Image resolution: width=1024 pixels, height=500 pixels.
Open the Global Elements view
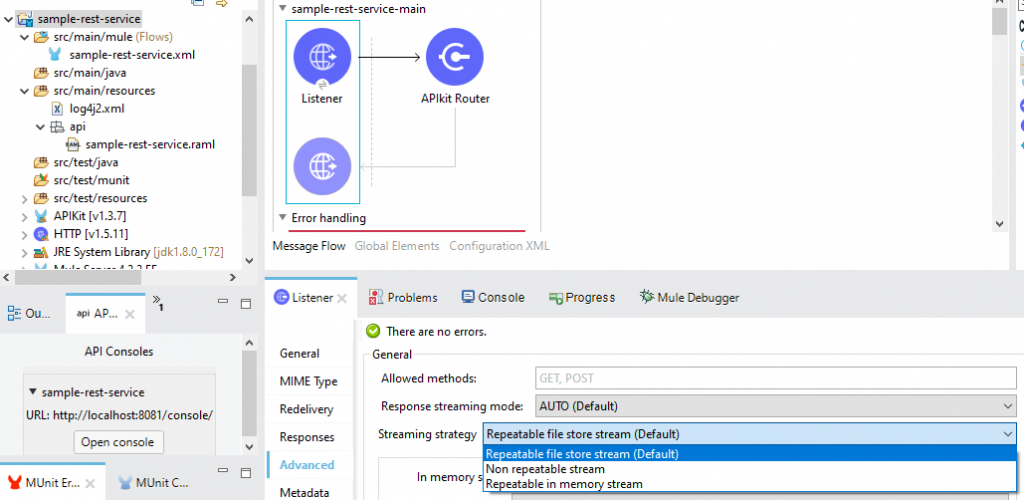[x=396, y=246]
